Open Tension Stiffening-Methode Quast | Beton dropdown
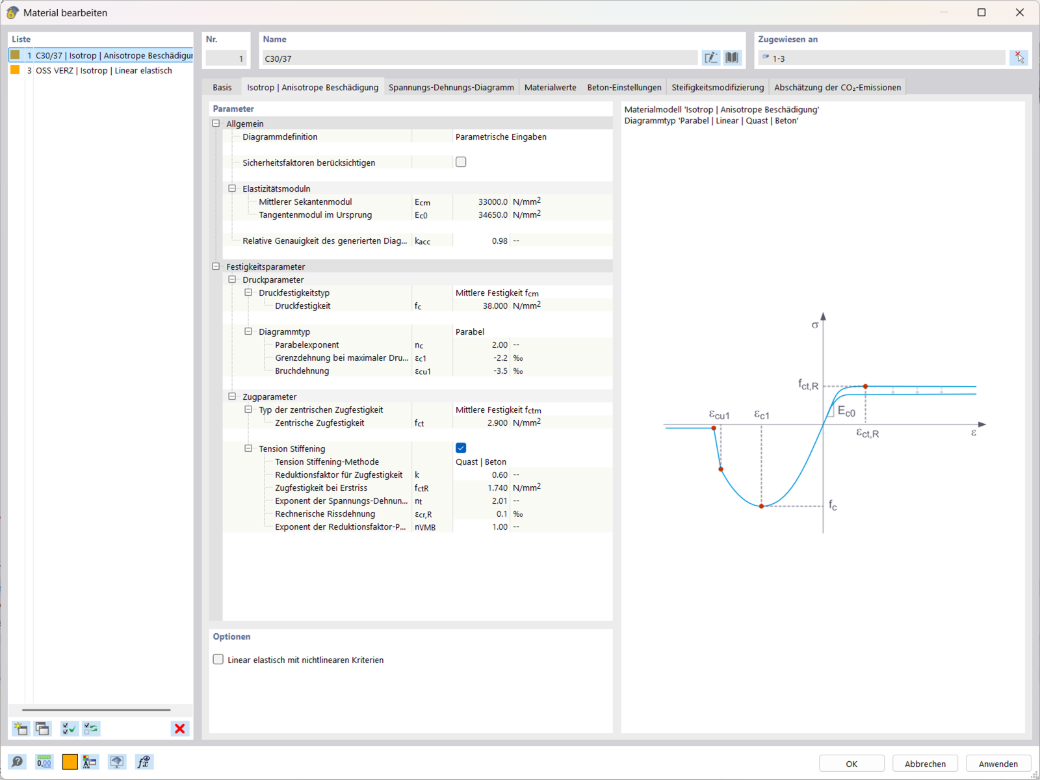 click(x=533, y=462)
